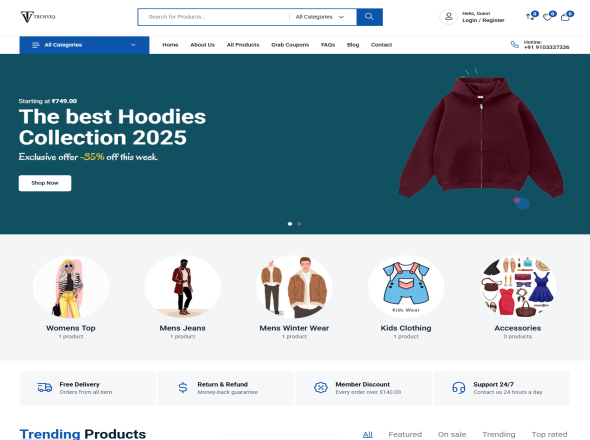Click the Free Delivery heading text
This screenshot has width=590, height=440.
[x=79, y=384]
